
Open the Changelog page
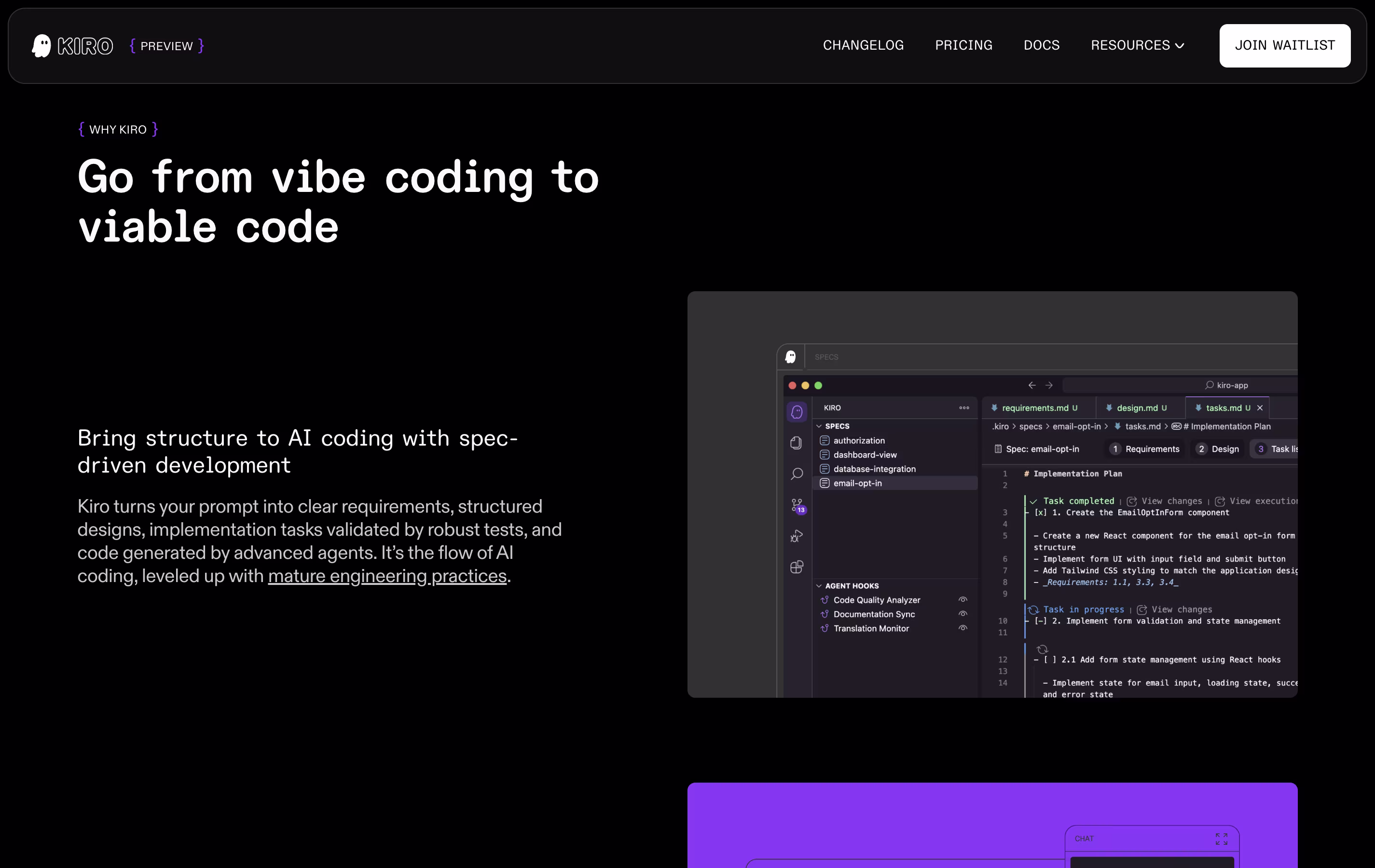tap(863, 45)
